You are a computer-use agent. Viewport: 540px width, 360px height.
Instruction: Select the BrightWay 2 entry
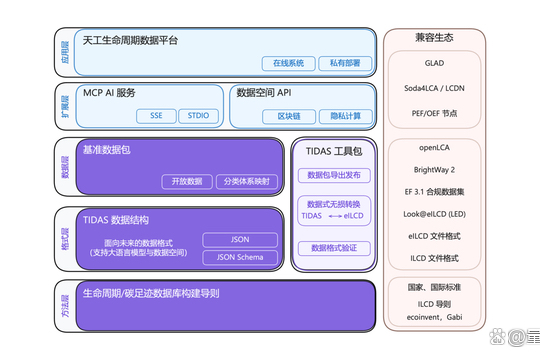click(434, 170)
